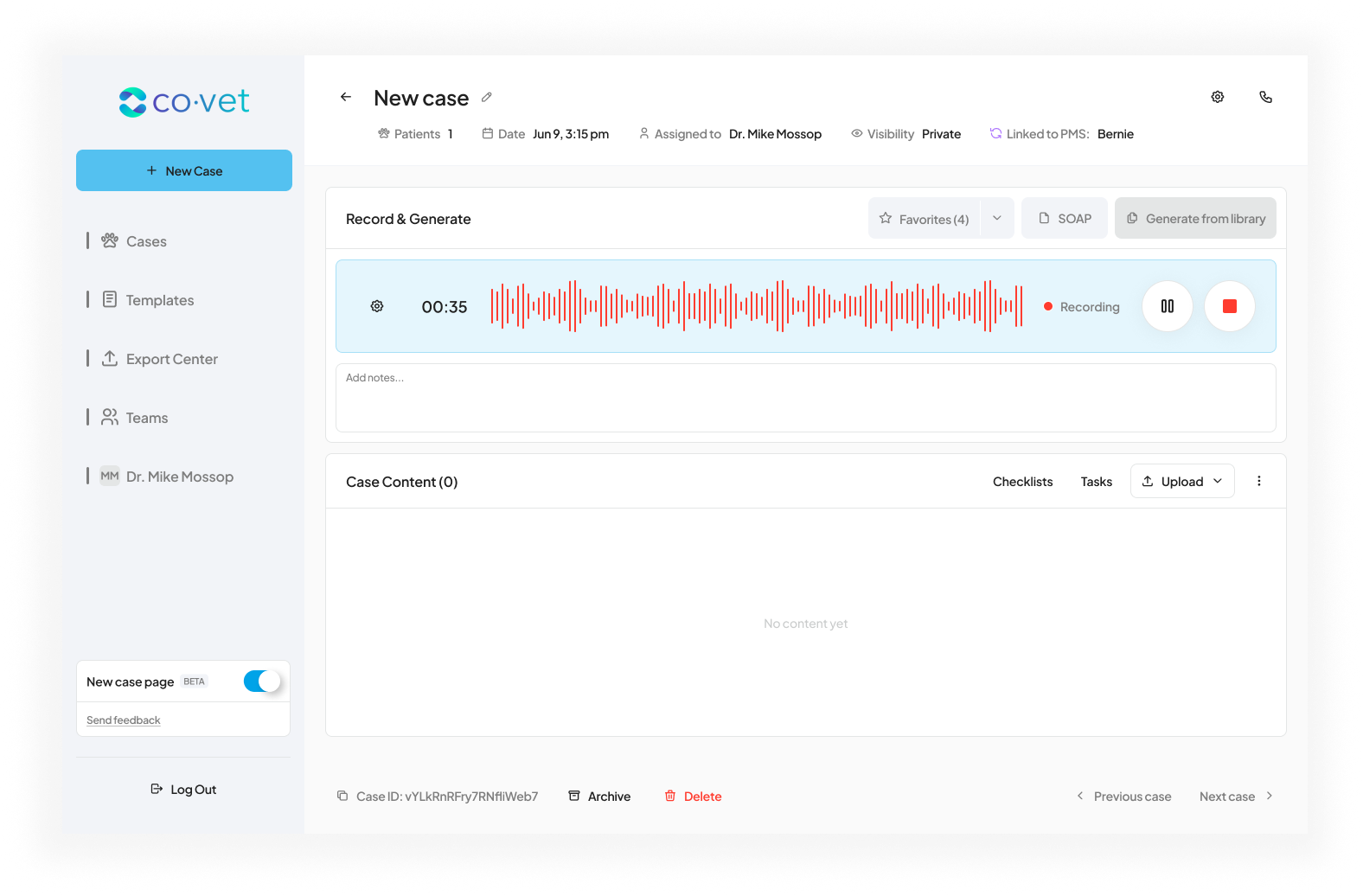1363x896 pixels.
Task: Switch to Checklists
Action: (1023, 482)
